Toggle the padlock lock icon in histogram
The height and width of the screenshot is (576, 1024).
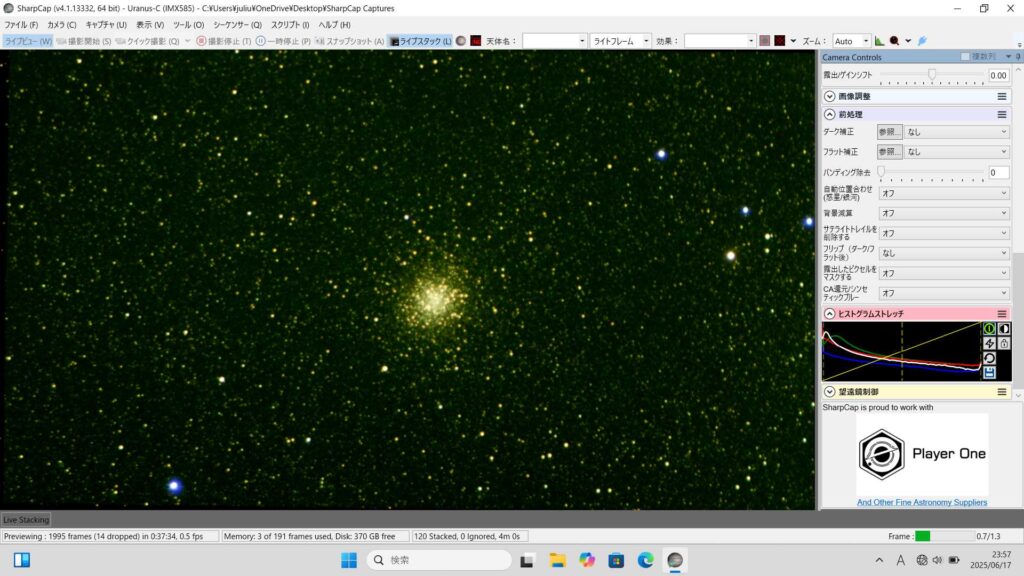click(x=1004, y=344)
